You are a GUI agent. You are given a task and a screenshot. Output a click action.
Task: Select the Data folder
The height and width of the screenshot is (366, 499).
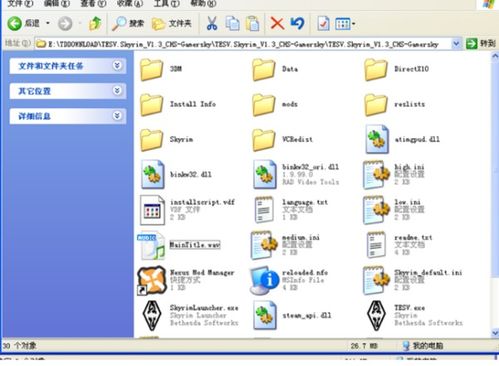[275, 70]
